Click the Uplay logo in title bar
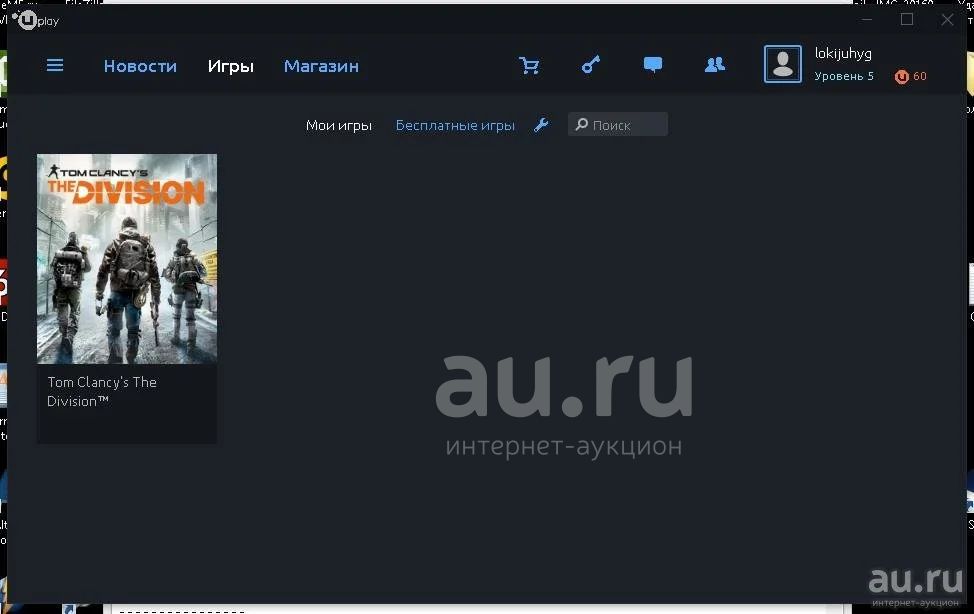974x614 pixels. 36,21
